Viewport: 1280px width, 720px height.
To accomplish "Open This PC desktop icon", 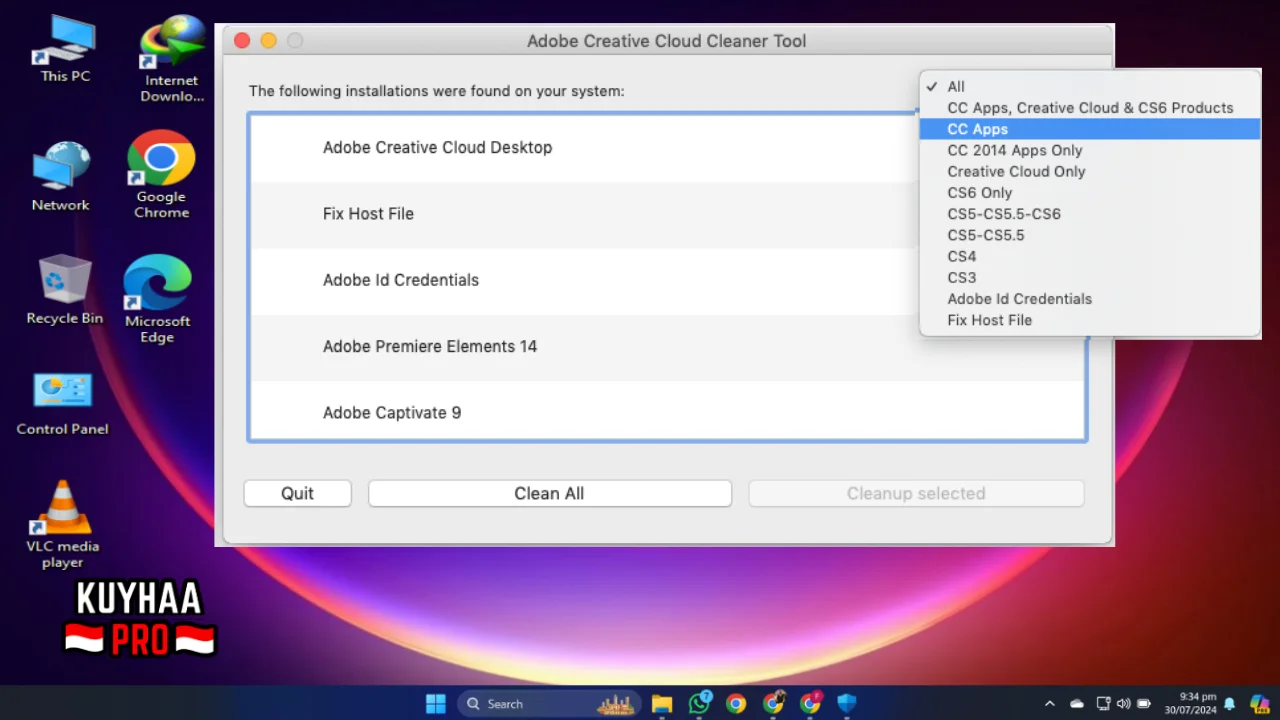I will 65,50.
